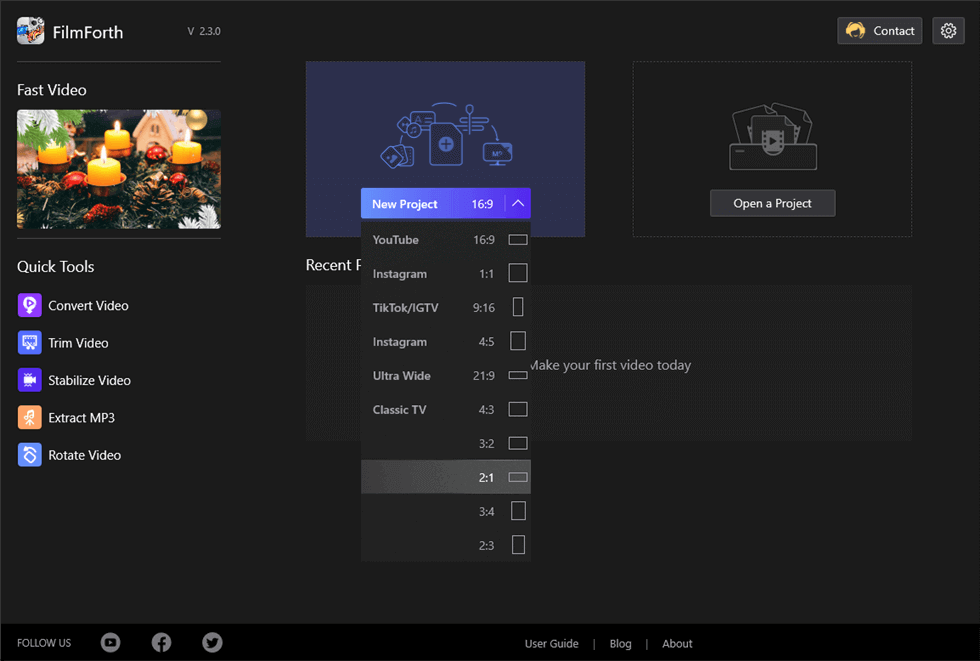
Task: Click the 21:9 ultra wide shape icon
Action: [518, 375]
